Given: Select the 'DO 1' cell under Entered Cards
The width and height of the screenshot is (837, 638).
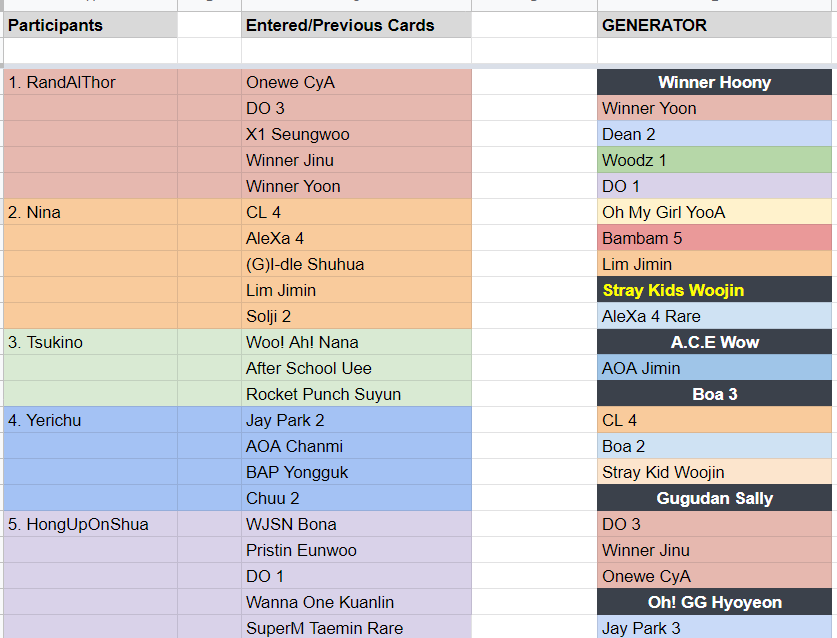Looking at the screenshot, I should click(356, 576).
